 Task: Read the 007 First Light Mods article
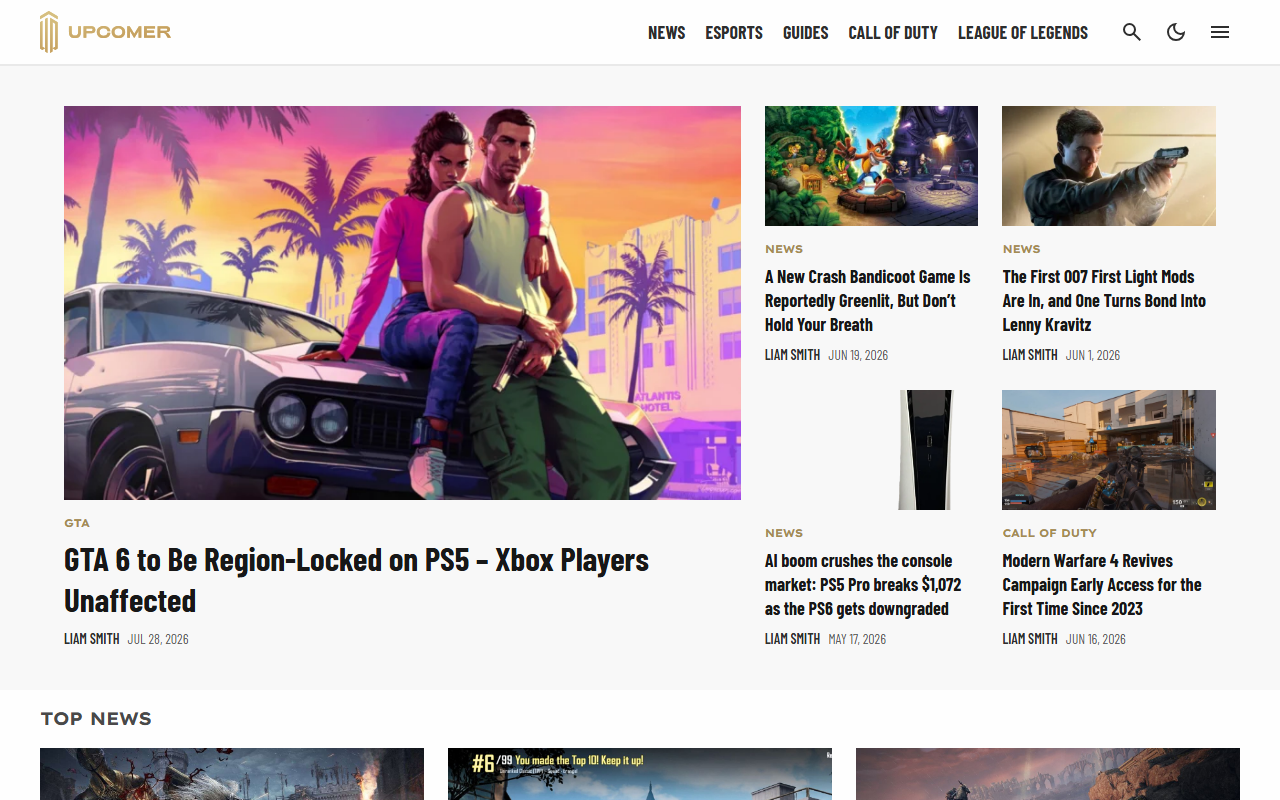[1104, 301]
